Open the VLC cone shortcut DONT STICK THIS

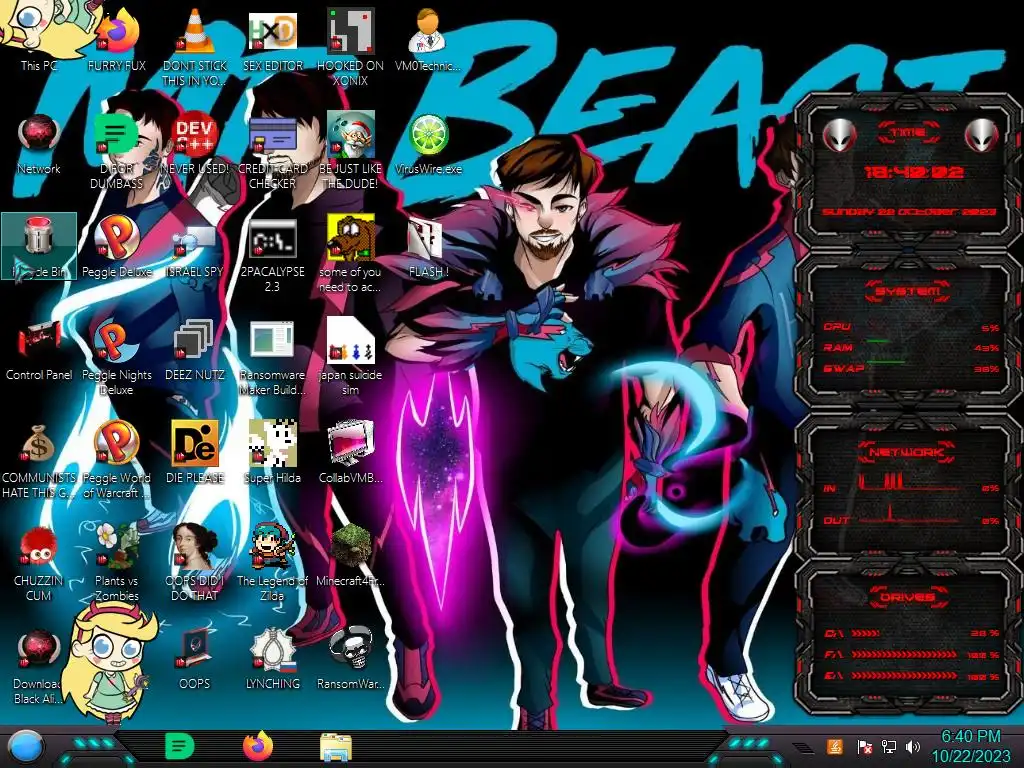195,47
